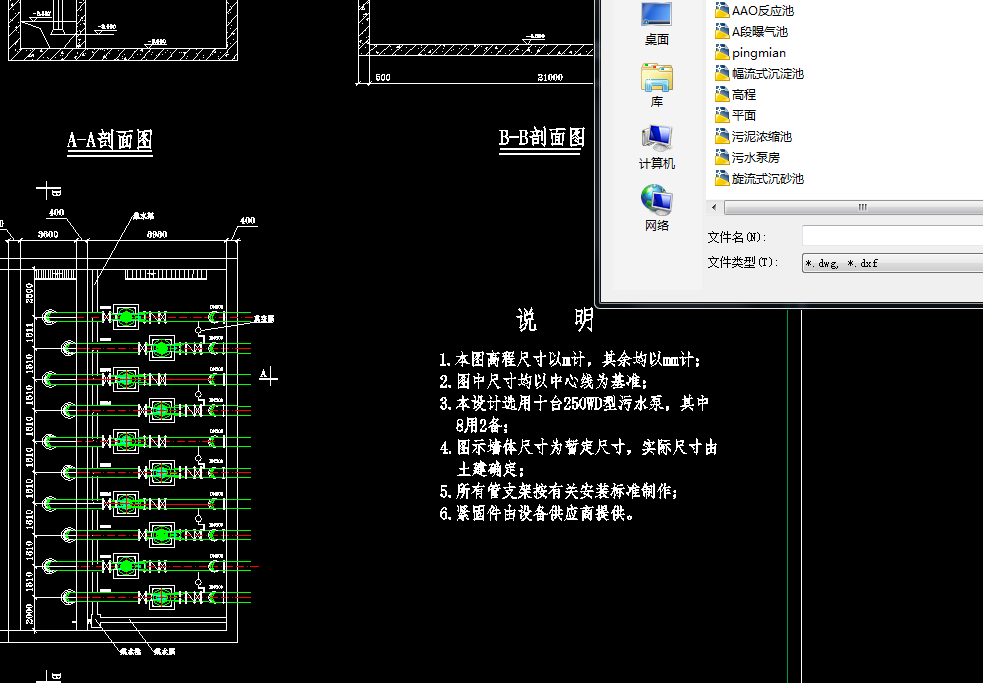Click the topmost green pump symbol in the plan
This screenshot has width=983, height=683.
coord(126,317)
